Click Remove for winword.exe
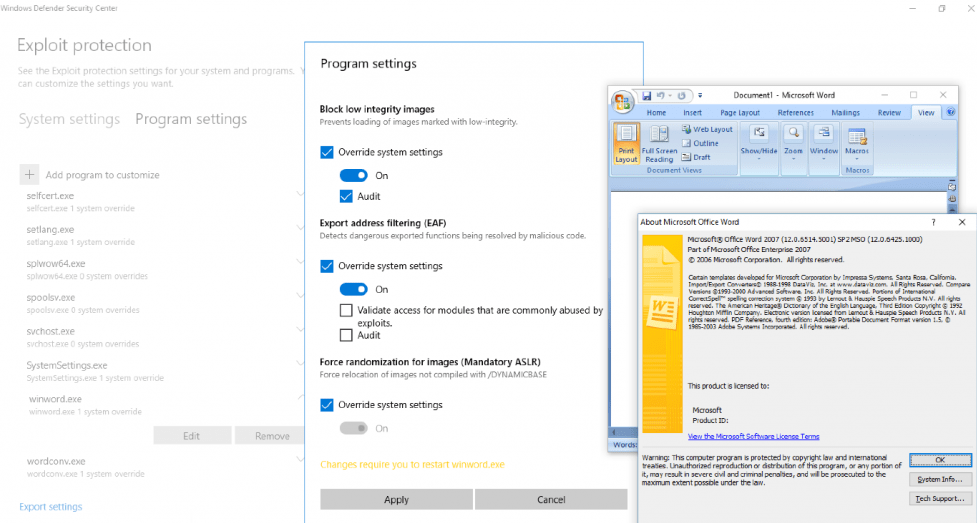The width and height of the screenshot is (977, 523). point(270,436)
